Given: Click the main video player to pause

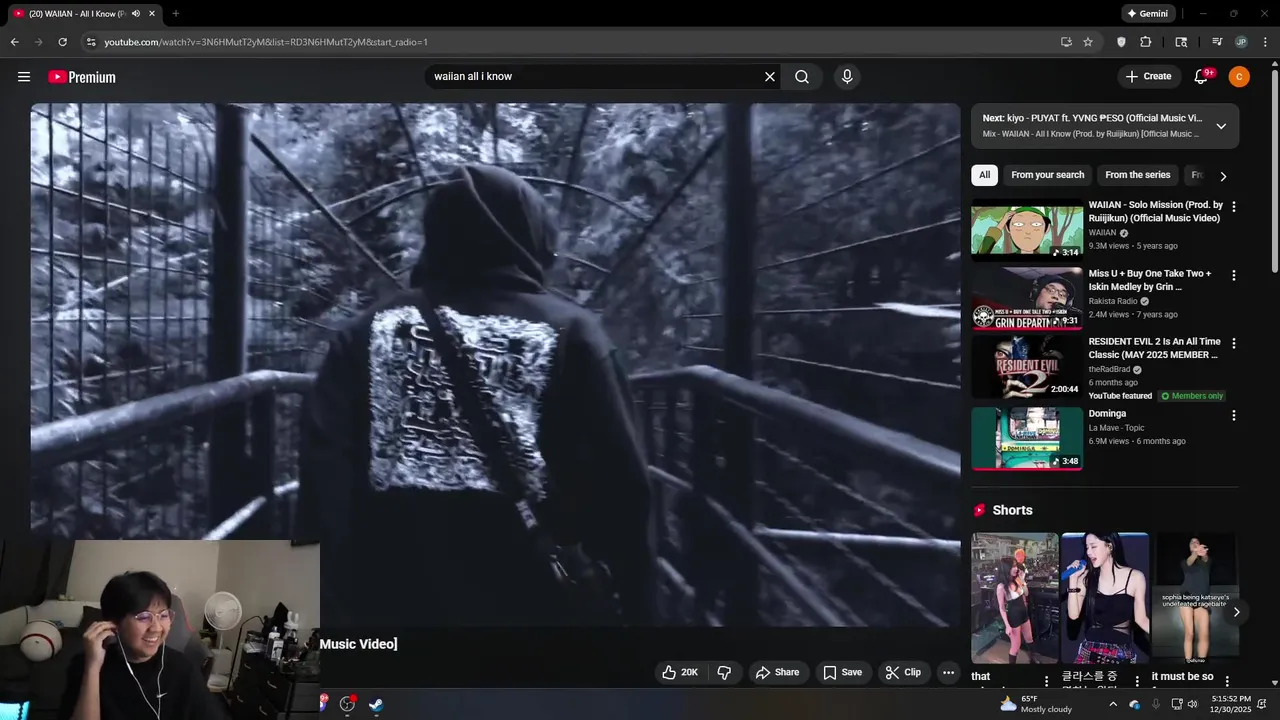Looking at the screenshot, I should coord(495,364).
